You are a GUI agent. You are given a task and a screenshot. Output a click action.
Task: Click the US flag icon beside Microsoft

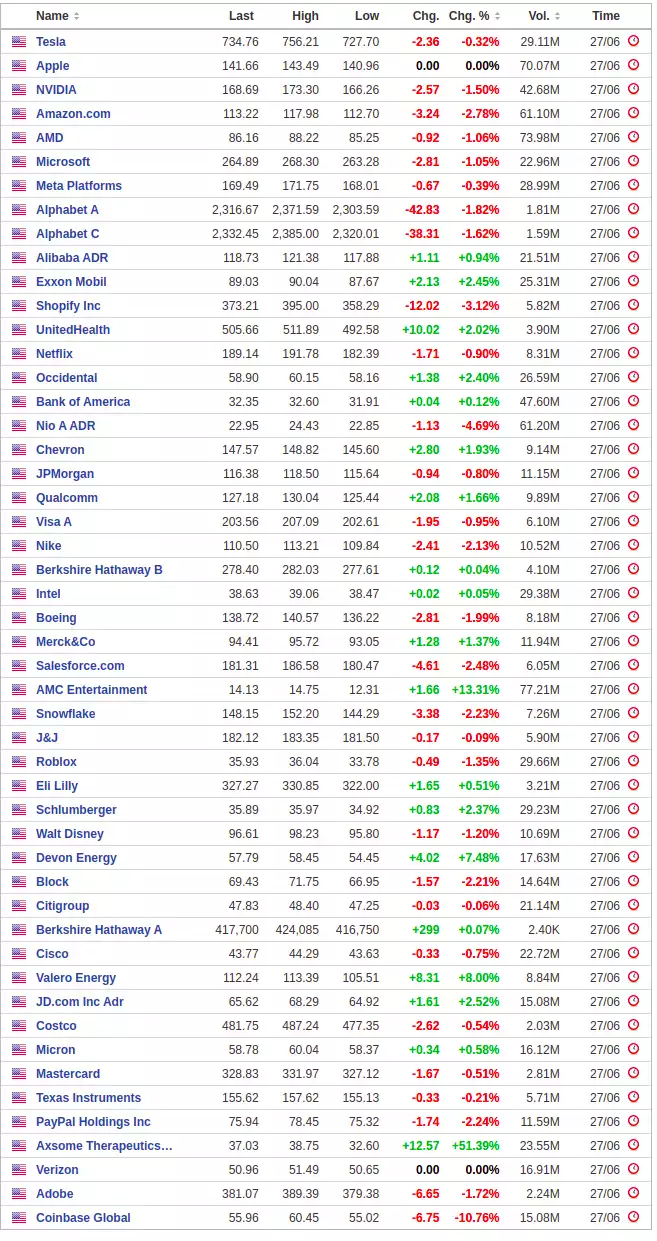click(x=19, y=162)
